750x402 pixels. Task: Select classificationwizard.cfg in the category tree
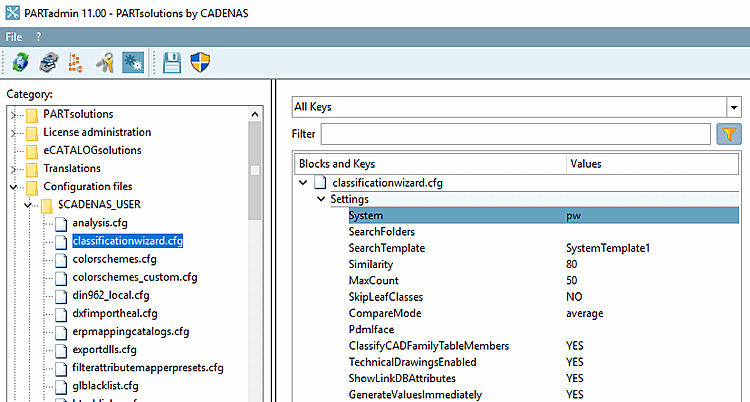128,241
